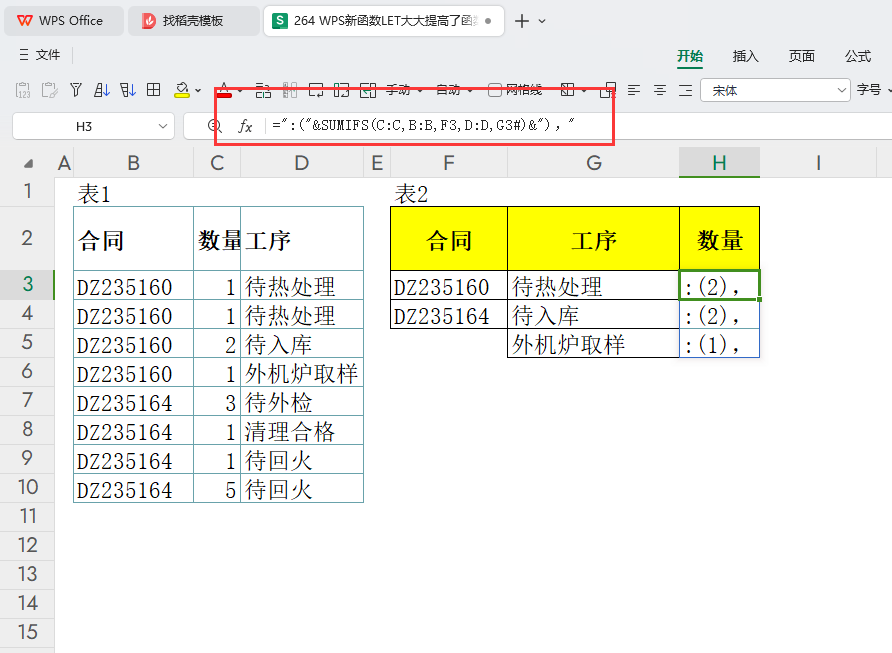
Task: Click yellow 工序 header in 表2
Action: [x=593, y=238]
